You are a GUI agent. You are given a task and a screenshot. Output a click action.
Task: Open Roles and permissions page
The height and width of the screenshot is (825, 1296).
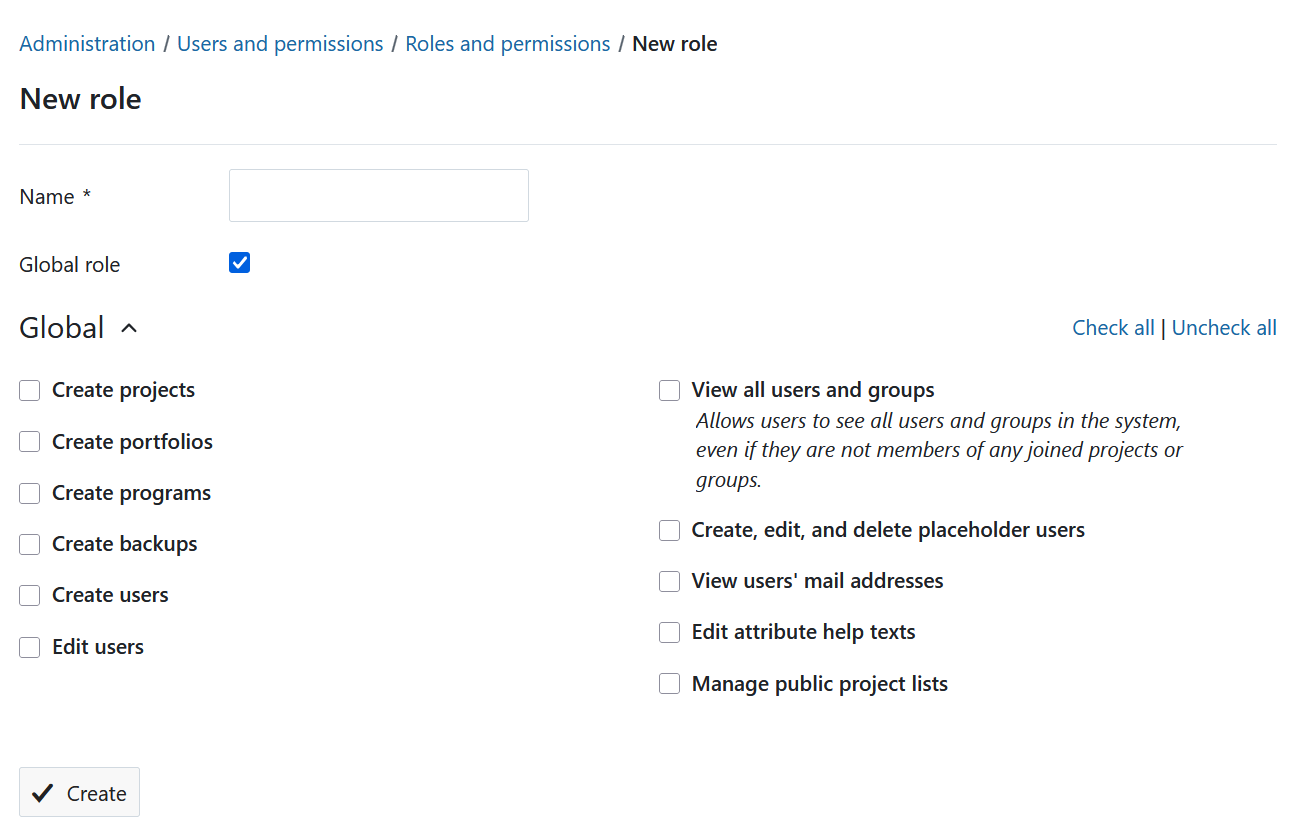click(x=507, y=43)
